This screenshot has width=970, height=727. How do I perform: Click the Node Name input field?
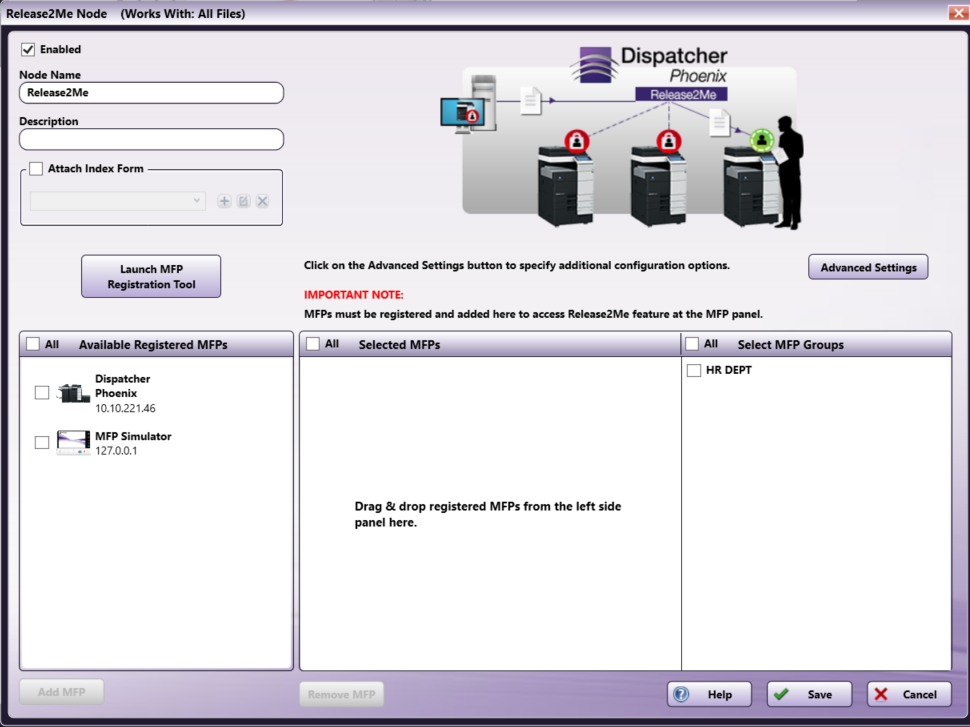pos(152,93)
